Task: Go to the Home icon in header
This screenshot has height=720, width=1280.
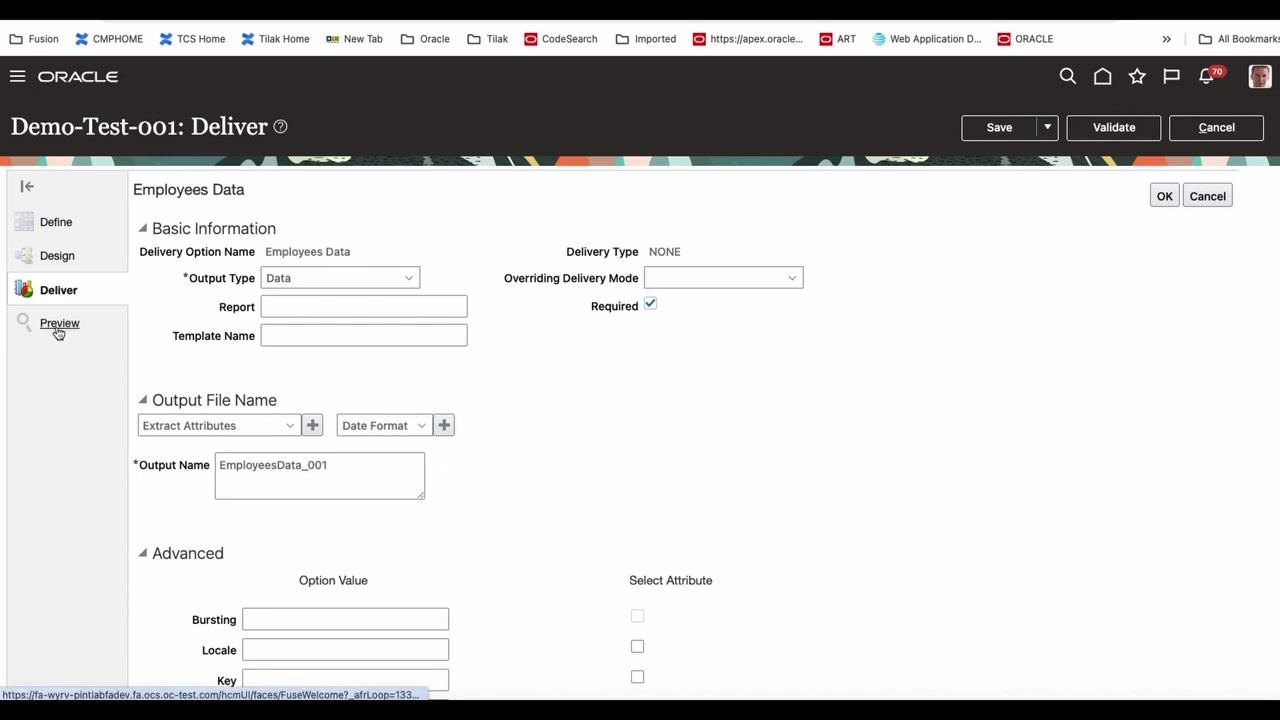Action: [x=1102, y=76]
